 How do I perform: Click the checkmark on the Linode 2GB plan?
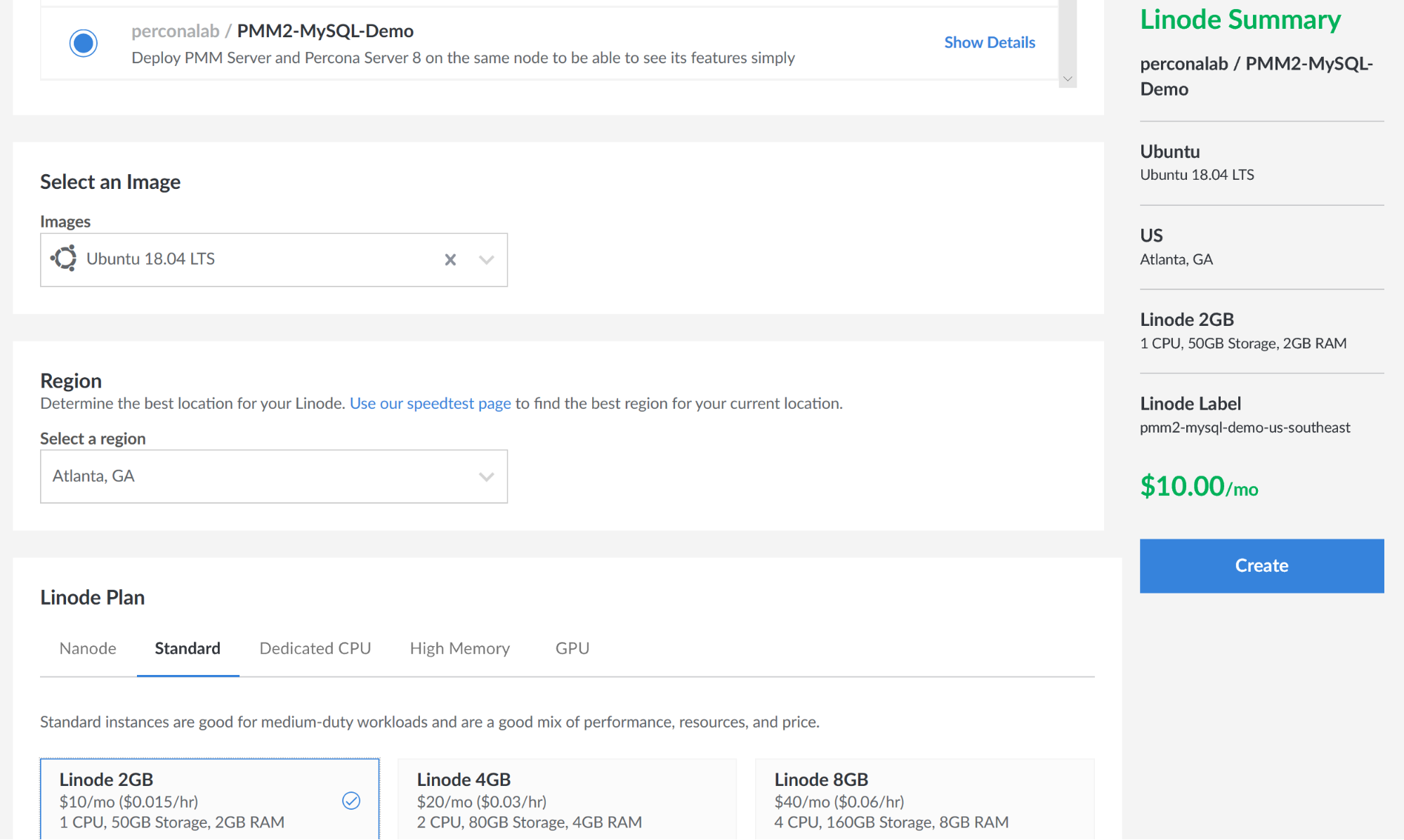351,800
